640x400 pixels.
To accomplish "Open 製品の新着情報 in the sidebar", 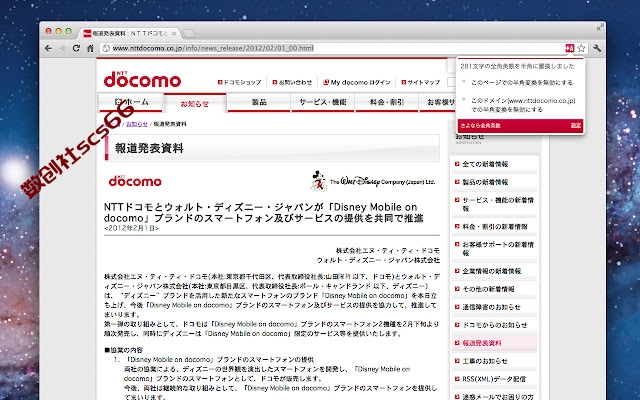I will pos(485,182).
